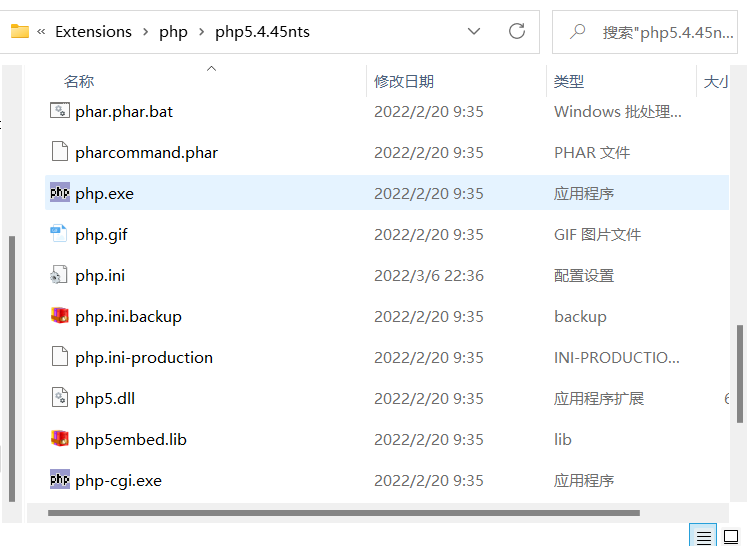Select the php-cgi.exe file name

pos(118,480)
